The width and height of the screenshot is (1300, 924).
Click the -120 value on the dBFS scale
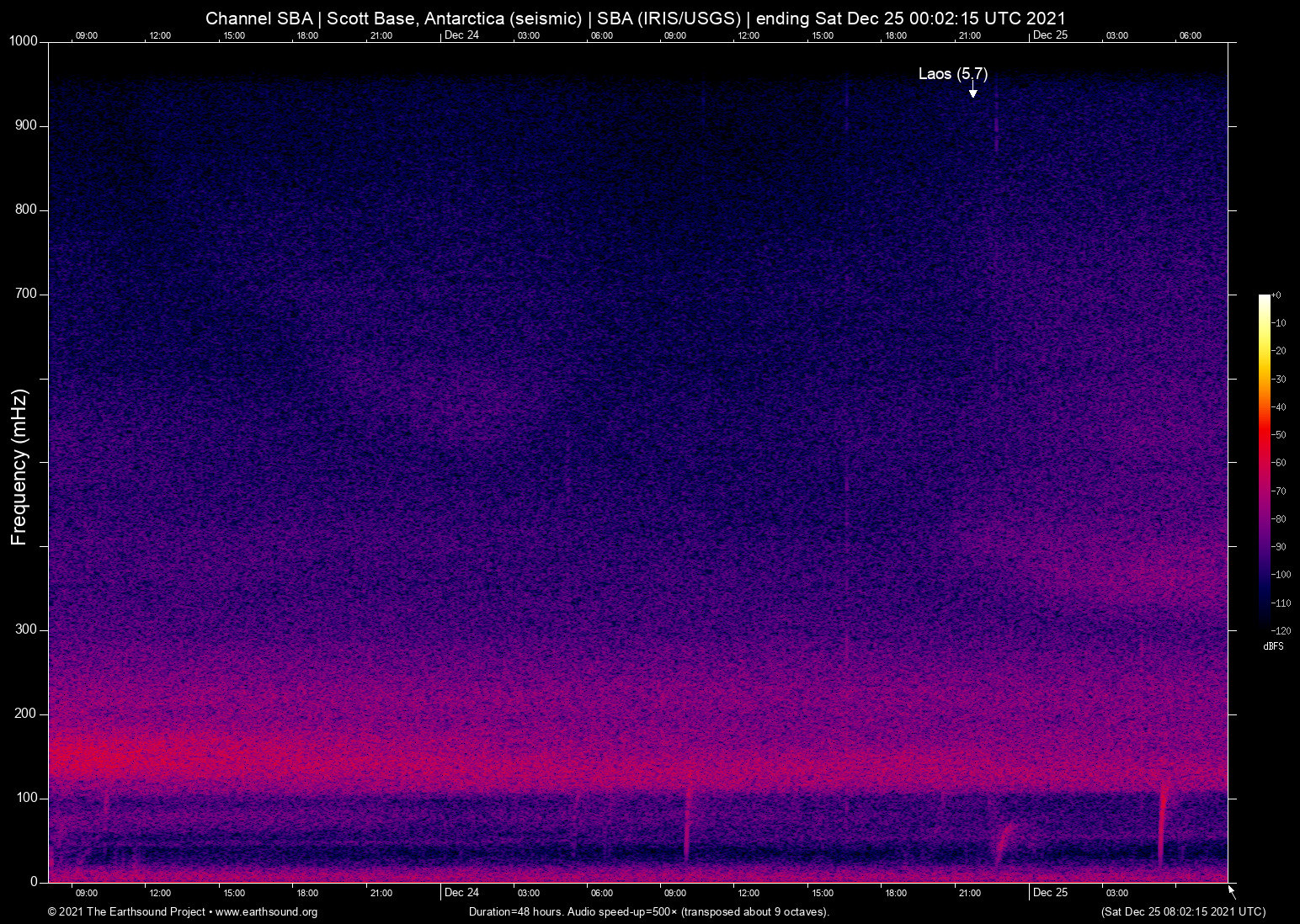click(1281, 630)
